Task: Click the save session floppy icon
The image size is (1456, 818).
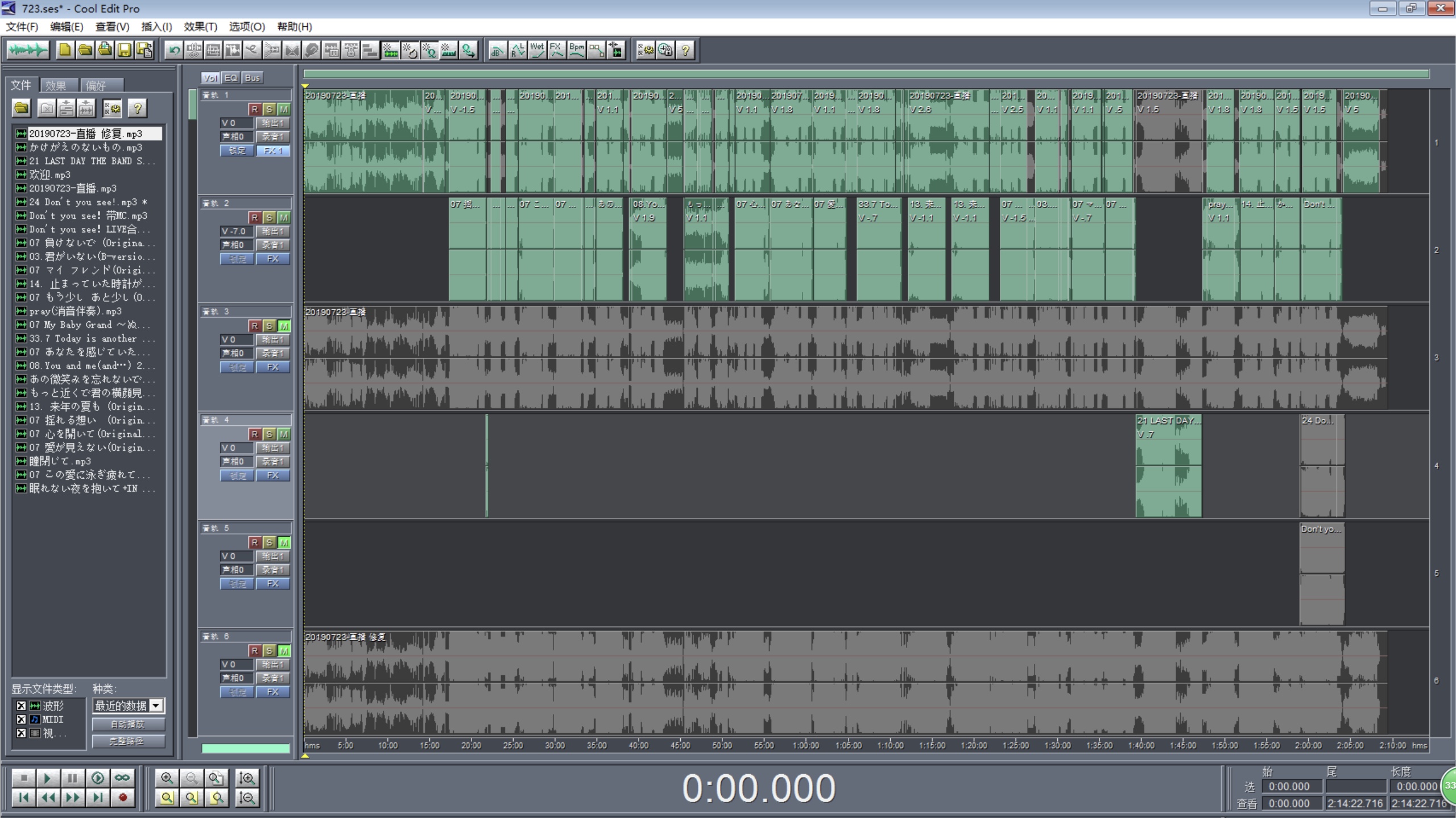Action: (124, 51)
